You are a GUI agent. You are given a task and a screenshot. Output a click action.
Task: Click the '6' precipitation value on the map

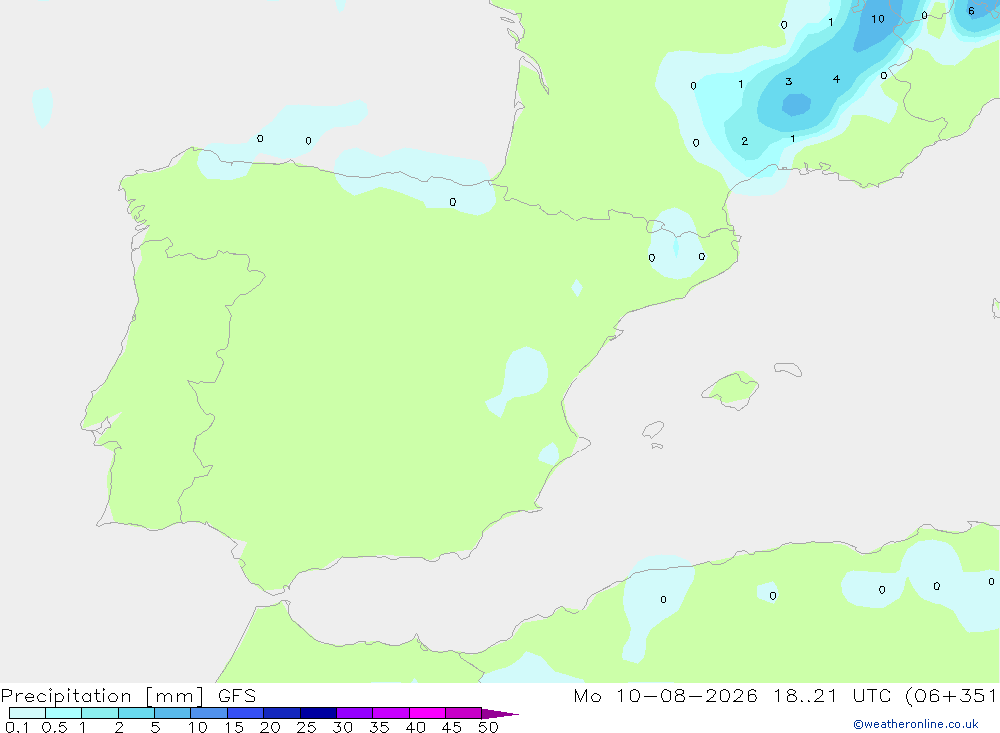[x=971, y=11]
